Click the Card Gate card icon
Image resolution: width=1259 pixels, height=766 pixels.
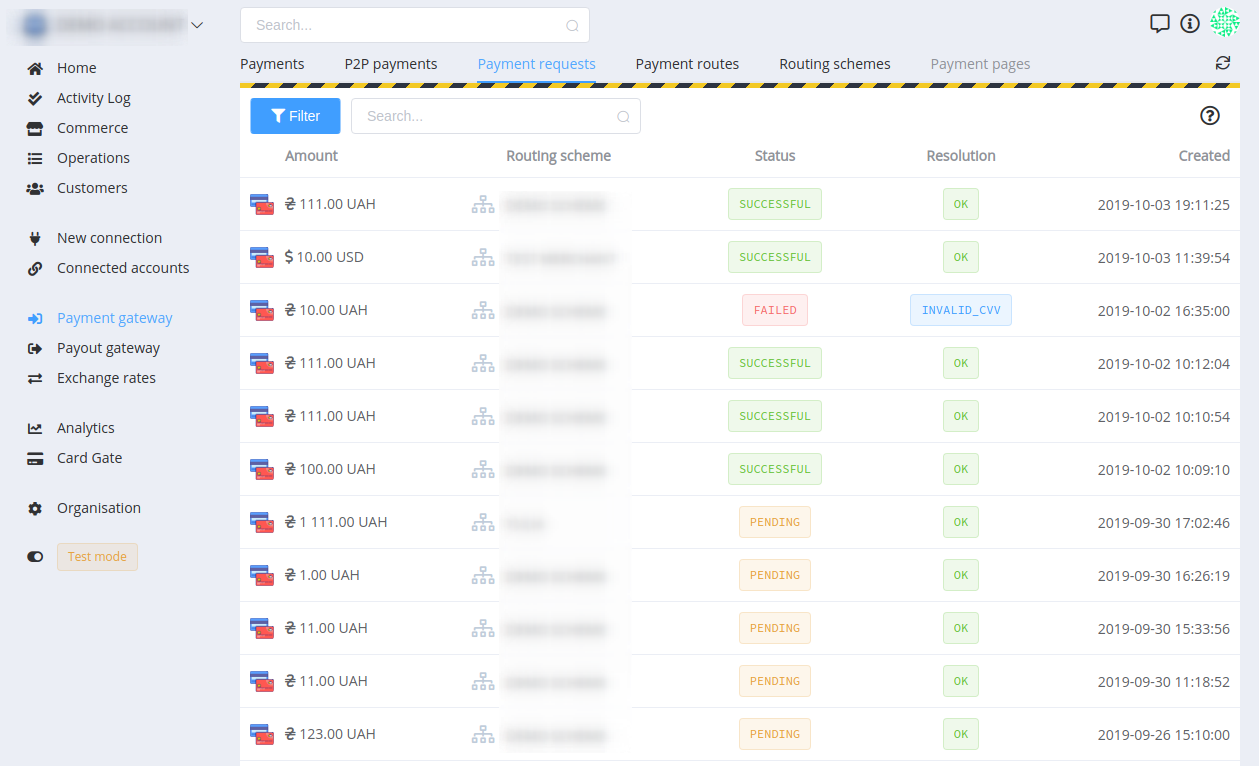(35, 458)
